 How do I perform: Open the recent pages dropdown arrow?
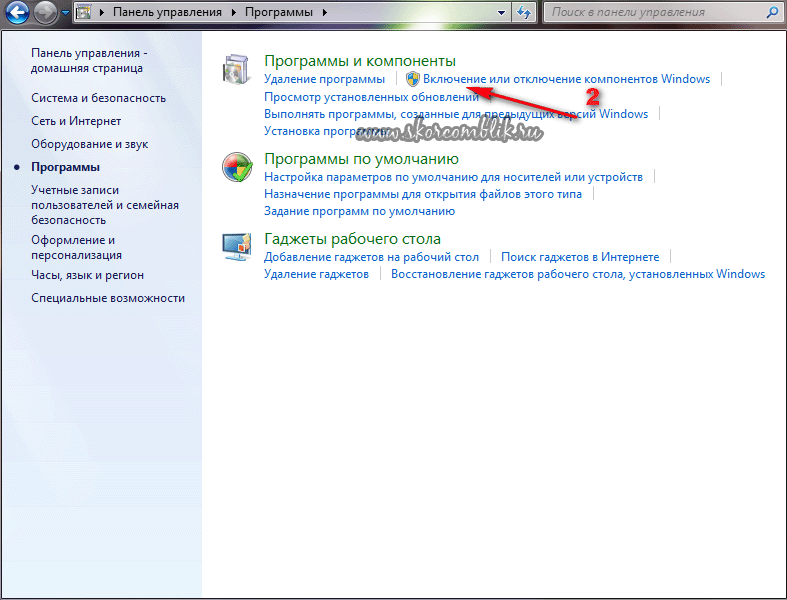(65, 13)
